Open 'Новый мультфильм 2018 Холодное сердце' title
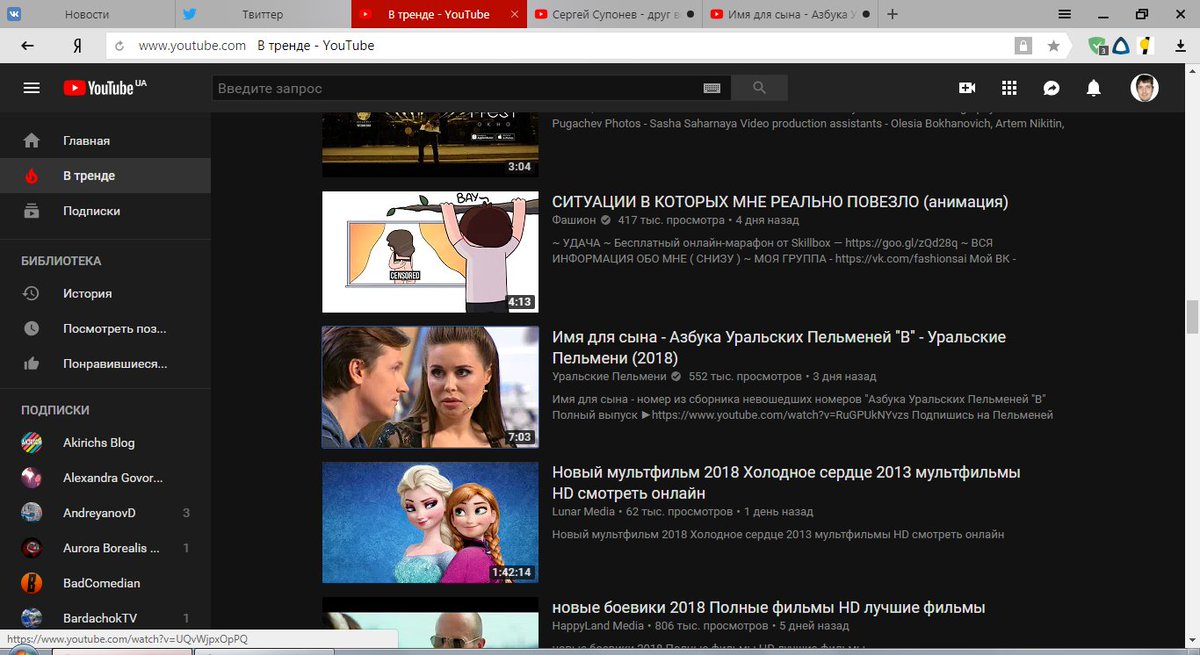This screenshot has width=1200, height=655. click(786, 483)
